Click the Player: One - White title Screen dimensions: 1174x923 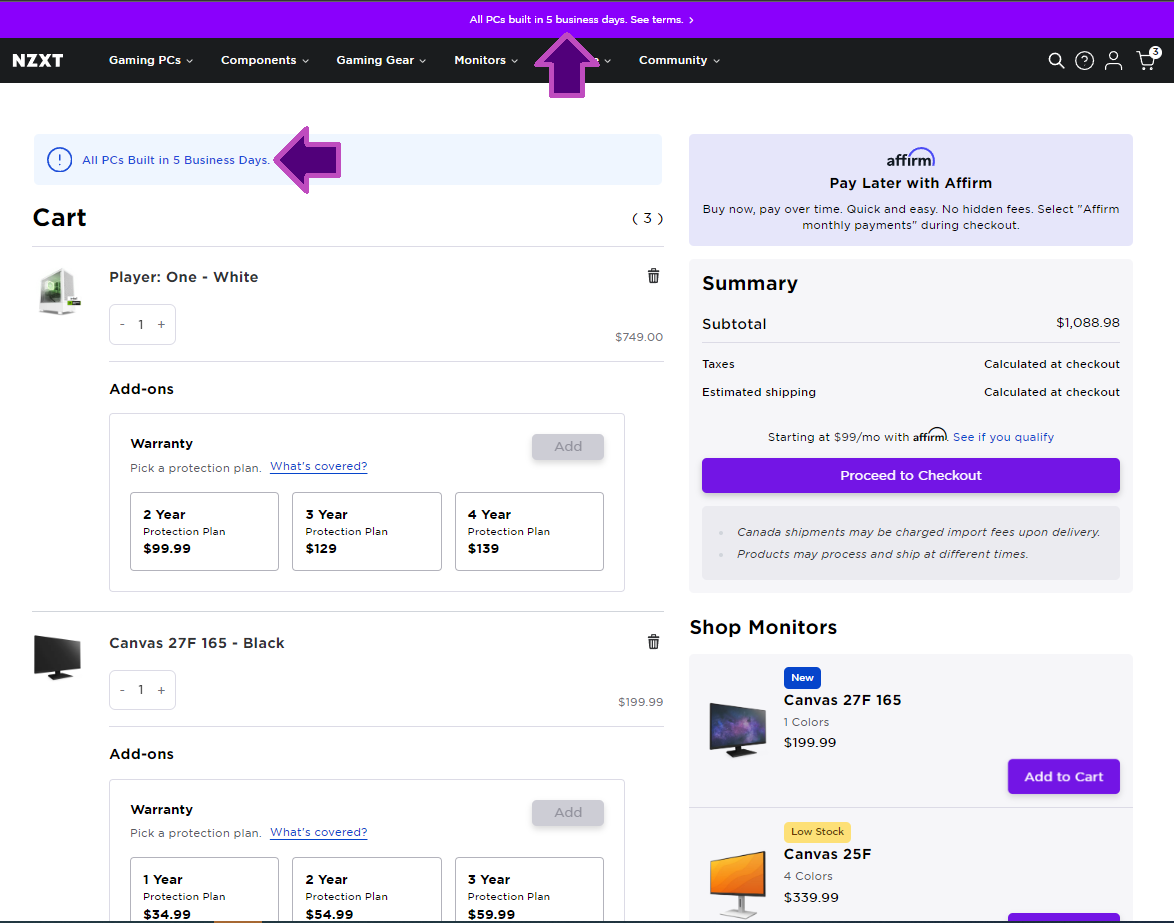click(183, 277)
